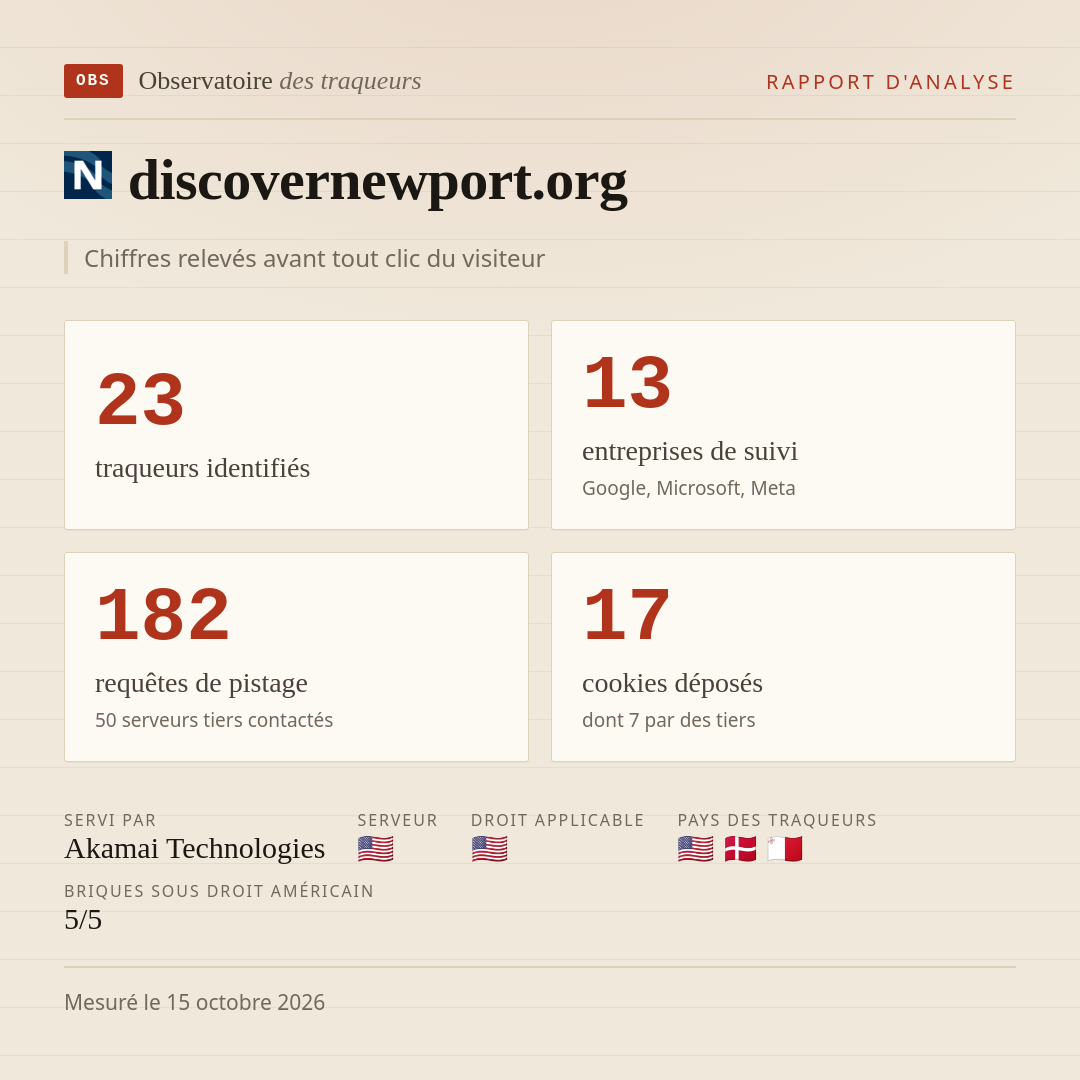
Task: Click the 5/5 score value
Action: point(83,920)
